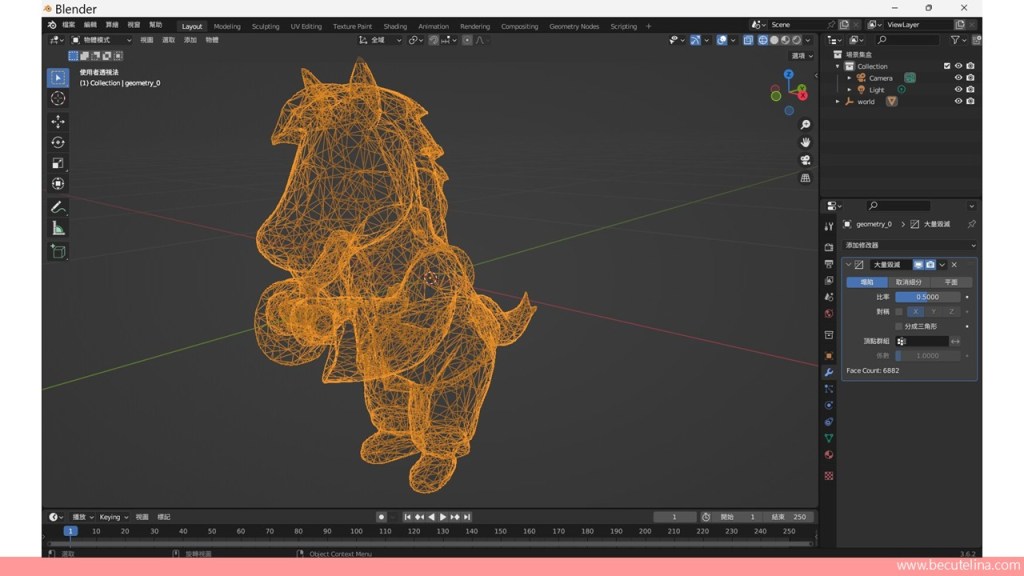Choose the 取消細分 un-subdivide button
This screenshot has width=1024, height=576.
coord(909,282)
